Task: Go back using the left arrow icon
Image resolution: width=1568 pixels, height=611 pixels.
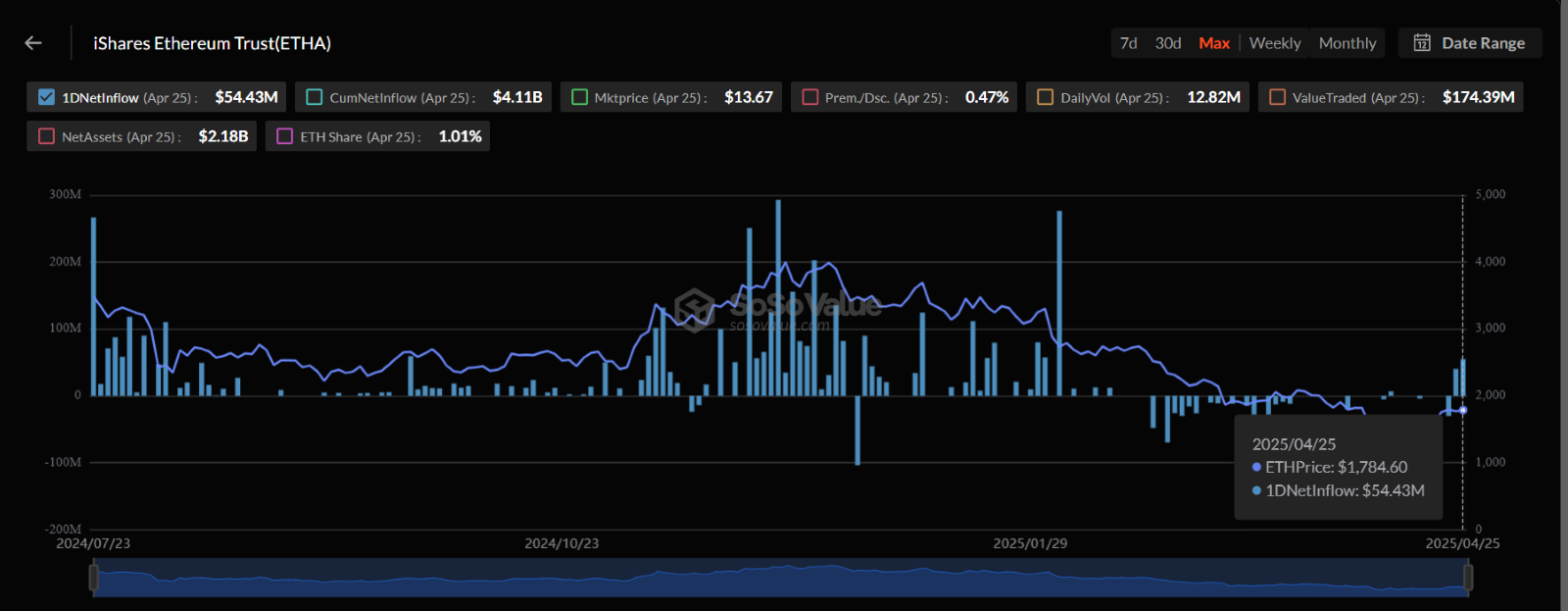Action: tap(33, 43)
